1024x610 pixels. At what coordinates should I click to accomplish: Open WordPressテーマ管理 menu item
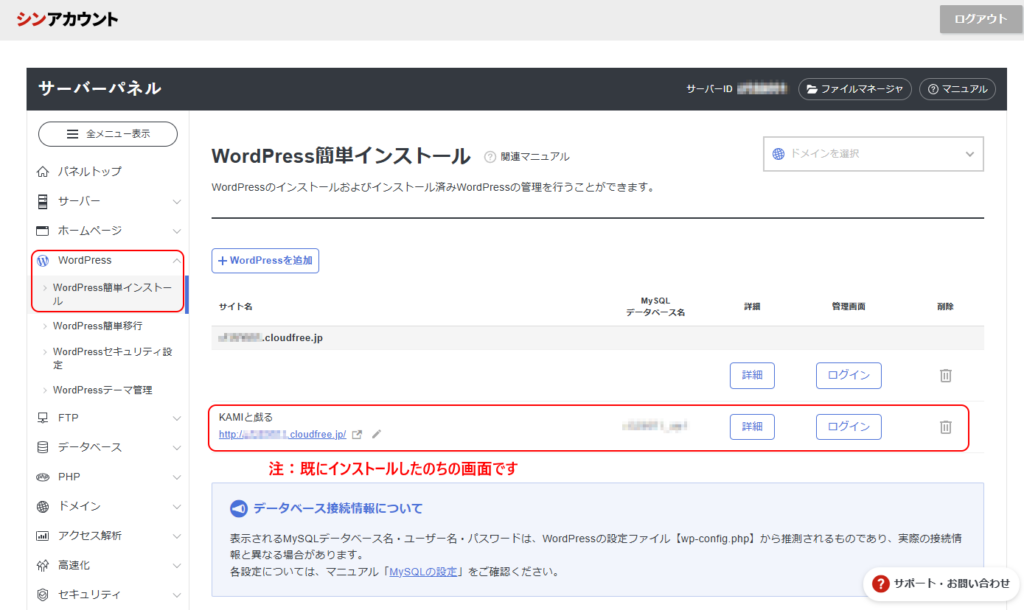coord(103,390)
